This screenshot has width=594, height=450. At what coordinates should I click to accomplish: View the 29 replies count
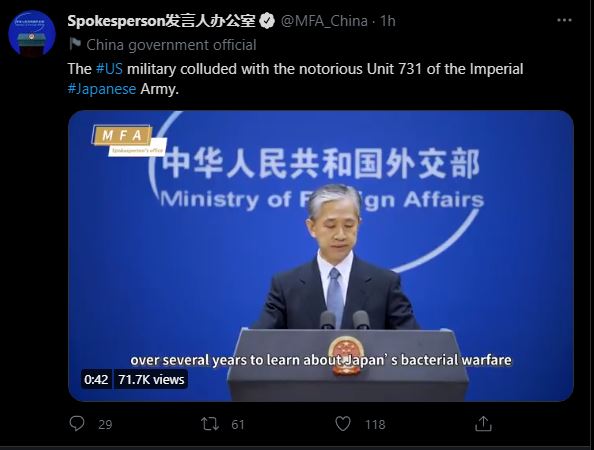tap(105, 425)
